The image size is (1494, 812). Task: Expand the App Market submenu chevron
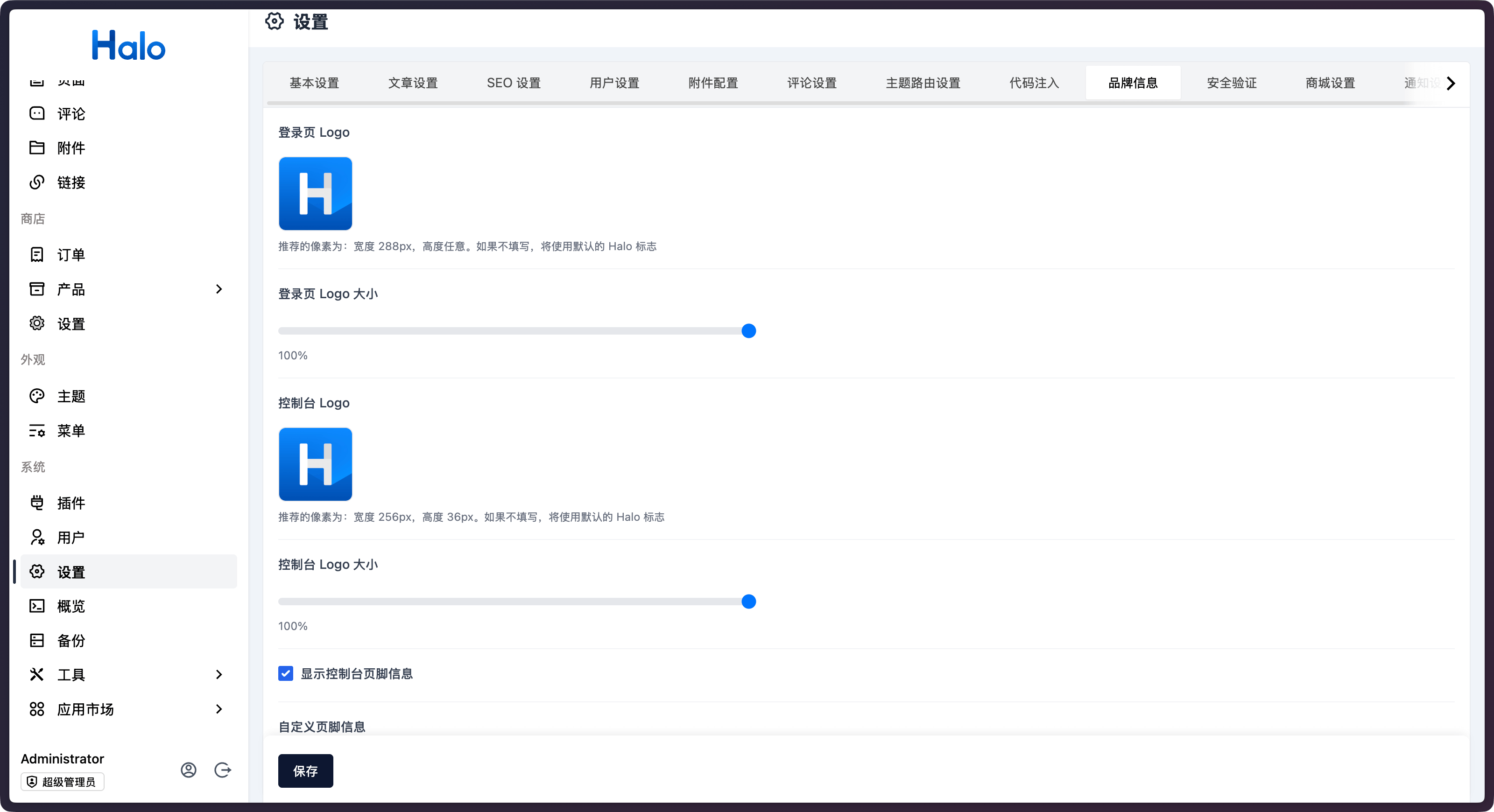tap(218, 709)
